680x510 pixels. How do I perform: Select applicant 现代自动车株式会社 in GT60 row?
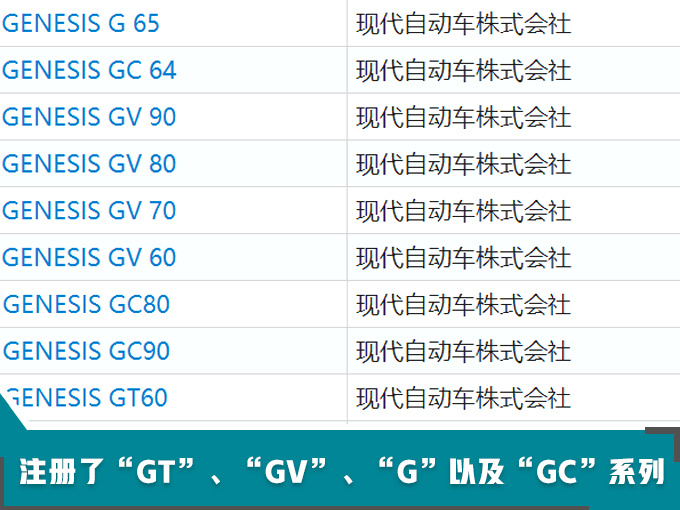[463, 399]
